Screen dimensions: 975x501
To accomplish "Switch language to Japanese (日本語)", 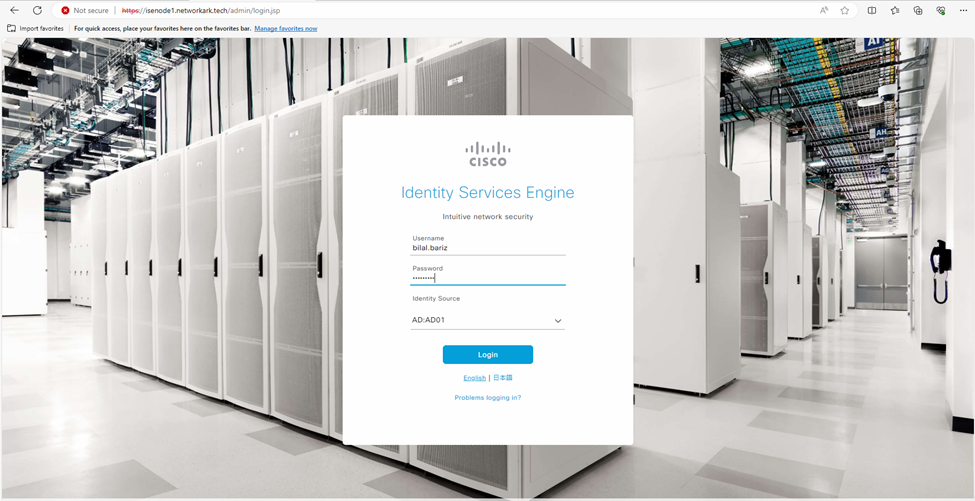I will click(503, 378).
